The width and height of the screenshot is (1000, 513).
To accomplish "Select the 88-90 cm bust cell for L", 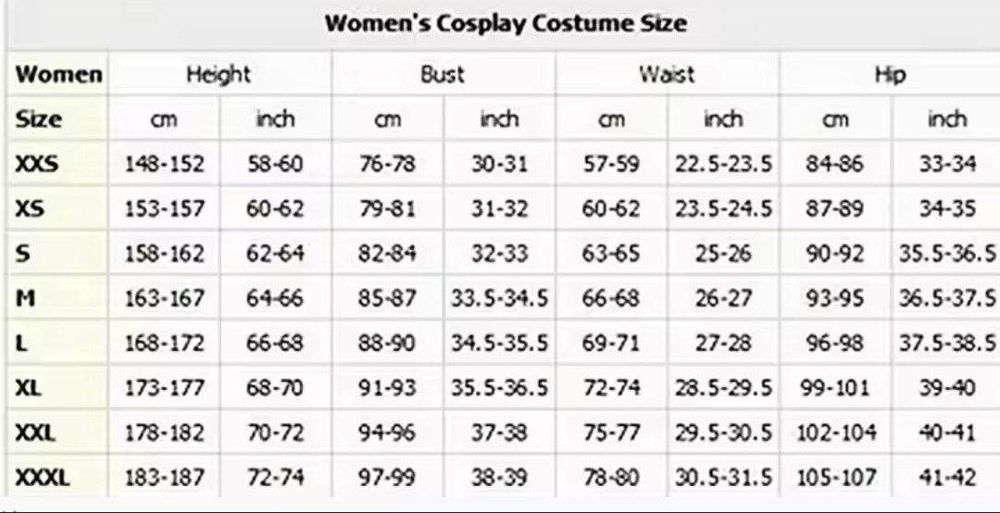I will tap(387, 343).
